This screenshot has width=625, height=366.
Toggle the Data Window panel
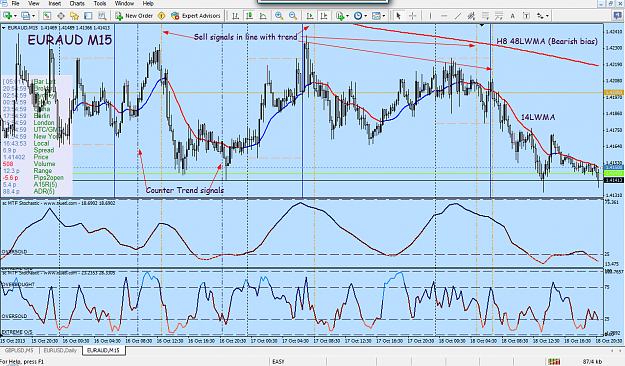tap(61, 16)
